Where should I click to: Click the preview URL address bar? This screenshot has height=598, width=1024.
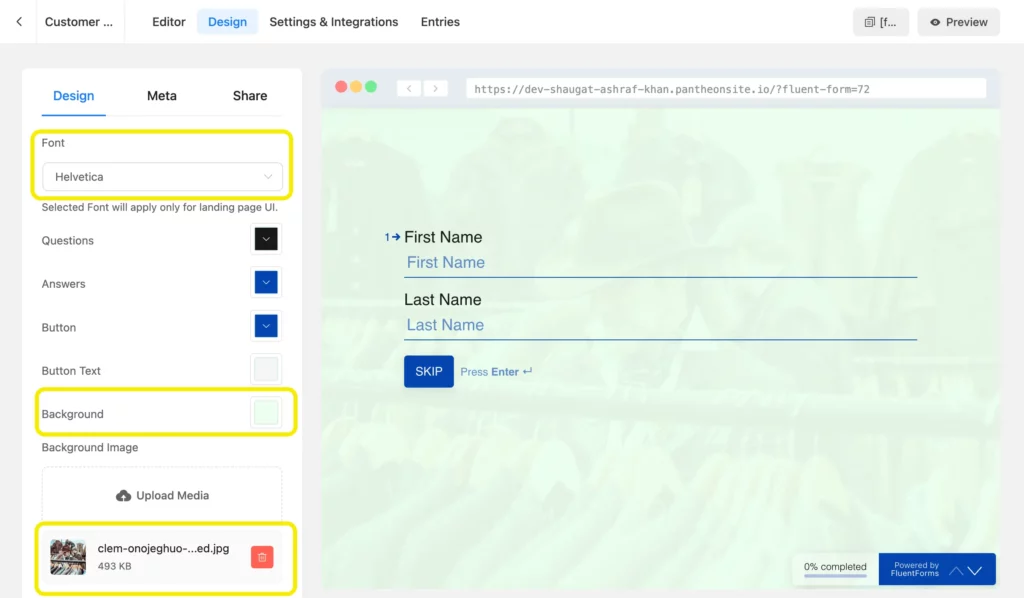(x=726, y=89)
